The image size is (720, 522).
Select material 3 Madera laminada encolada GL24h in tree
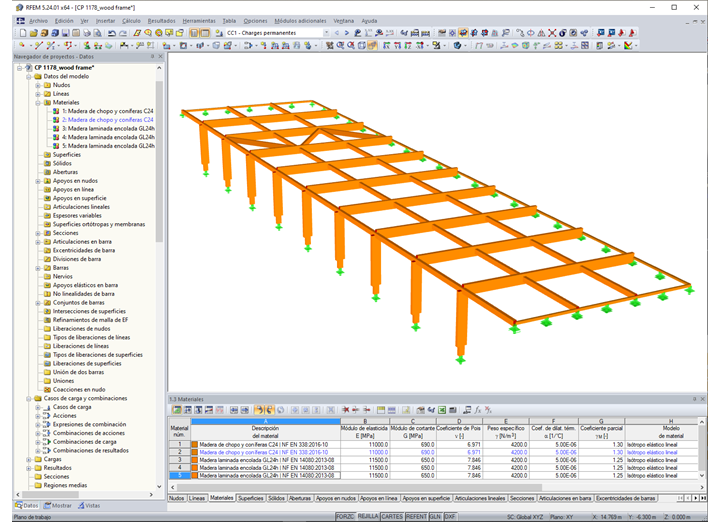[x=108, y=129]
